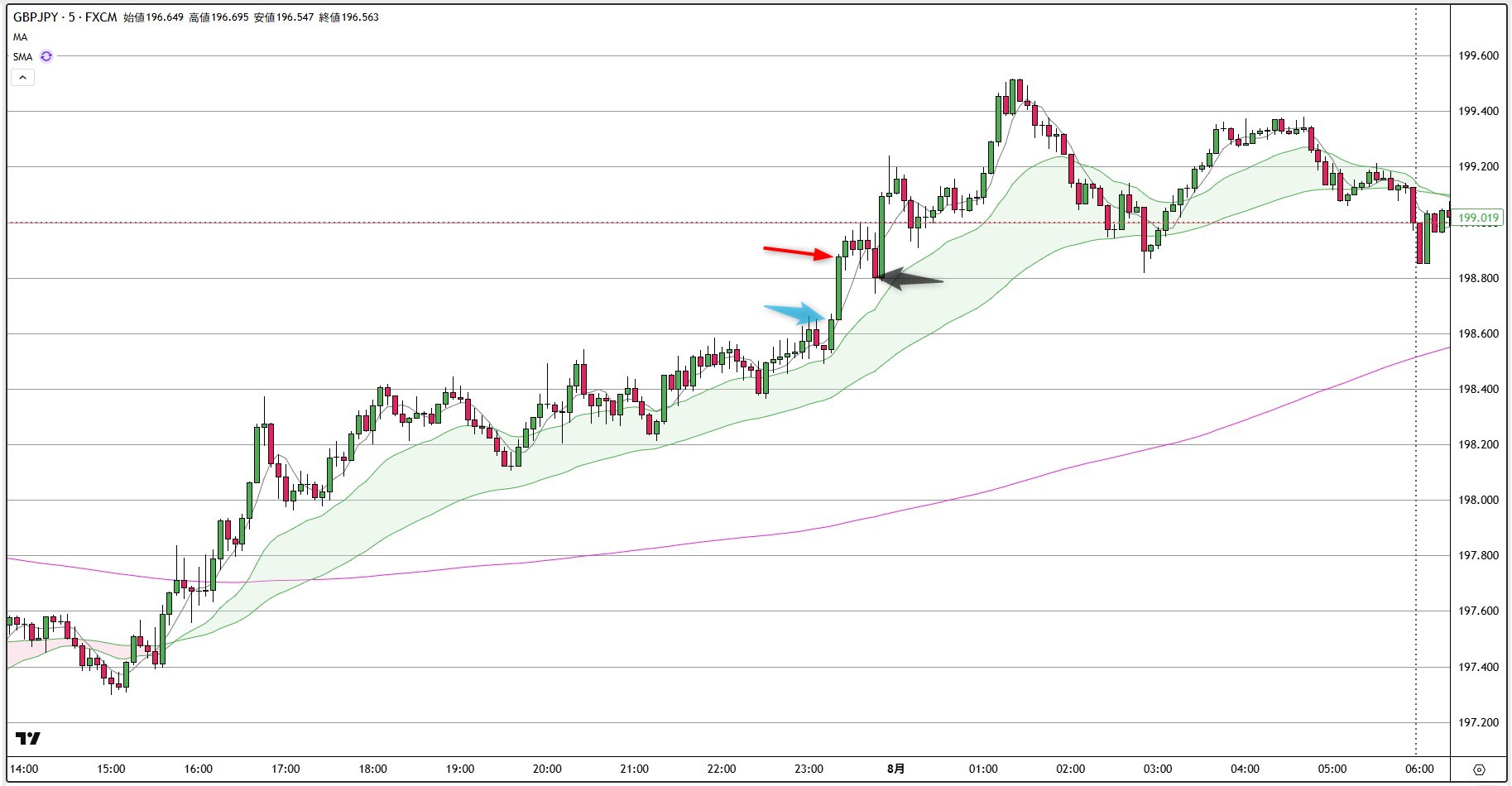Click the 始値 196.649 open value
Screen dimensions: 1512x786
point(153,17)
